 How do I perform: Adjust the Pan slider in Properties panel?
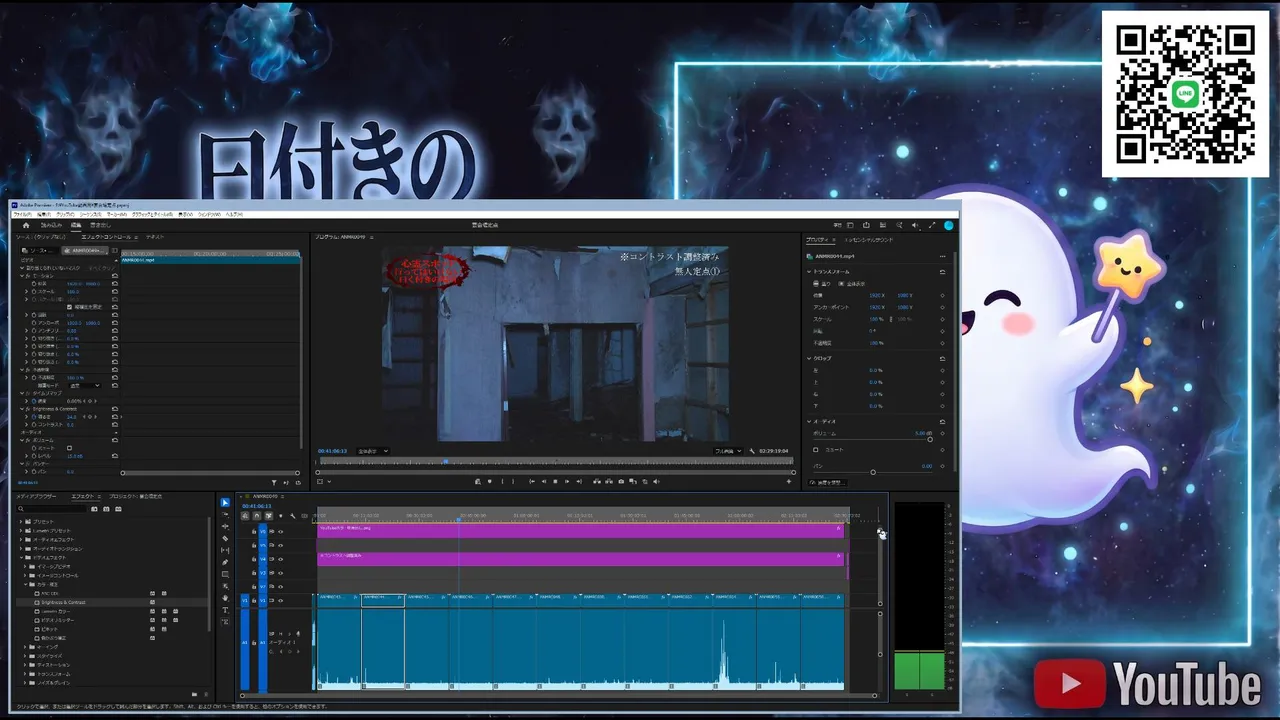873,472
